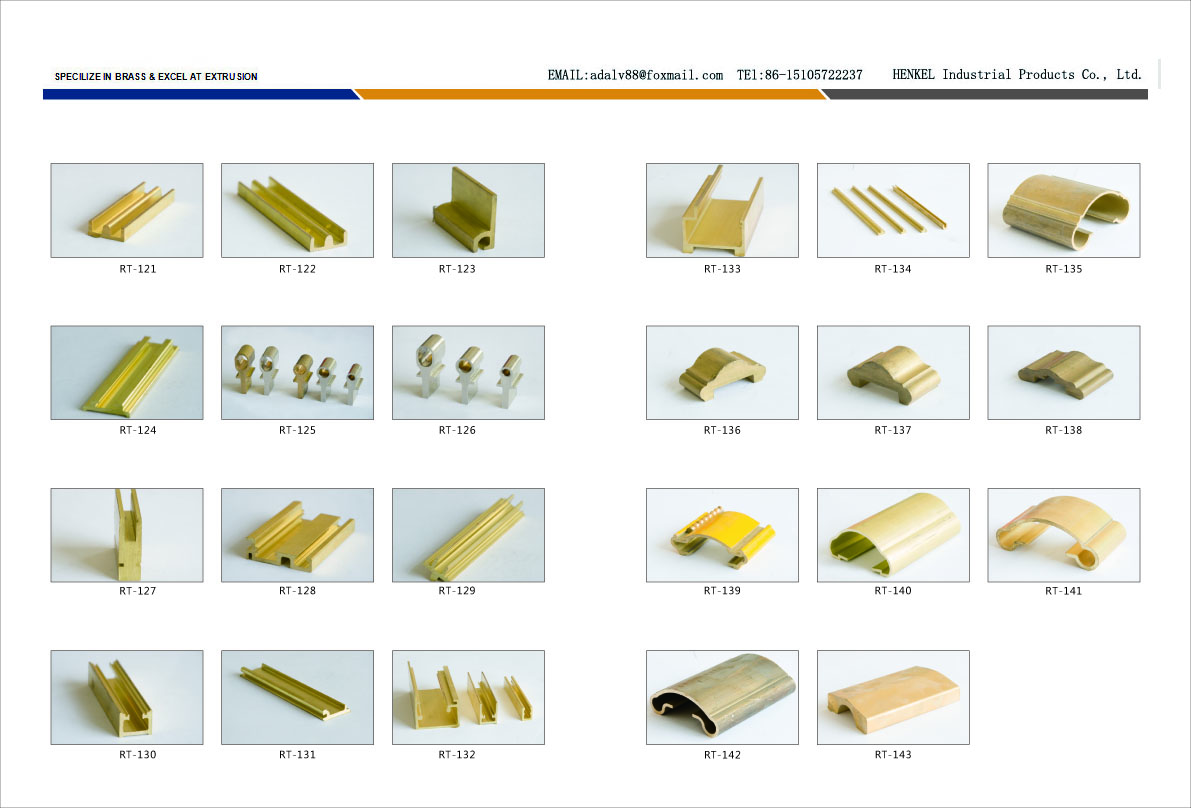Open the RT-136 moulded handrail photo

tap(722, 373)
